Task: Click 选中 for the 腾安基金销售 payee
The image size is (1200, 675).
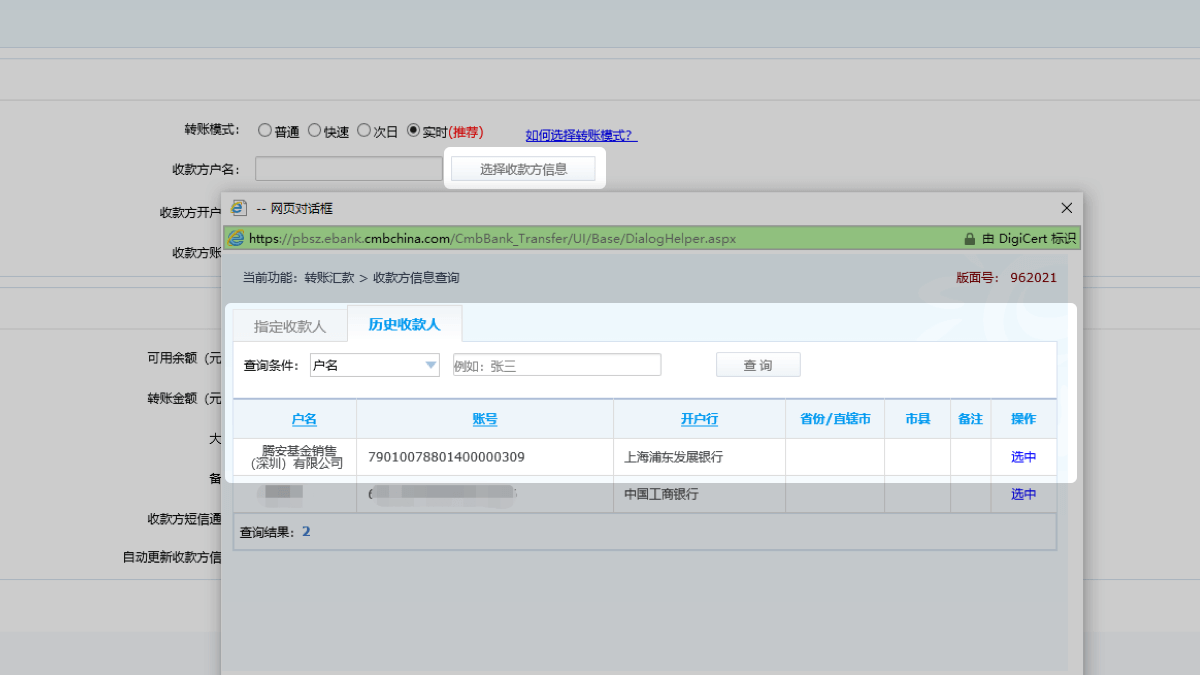Action: [1023, 457]
